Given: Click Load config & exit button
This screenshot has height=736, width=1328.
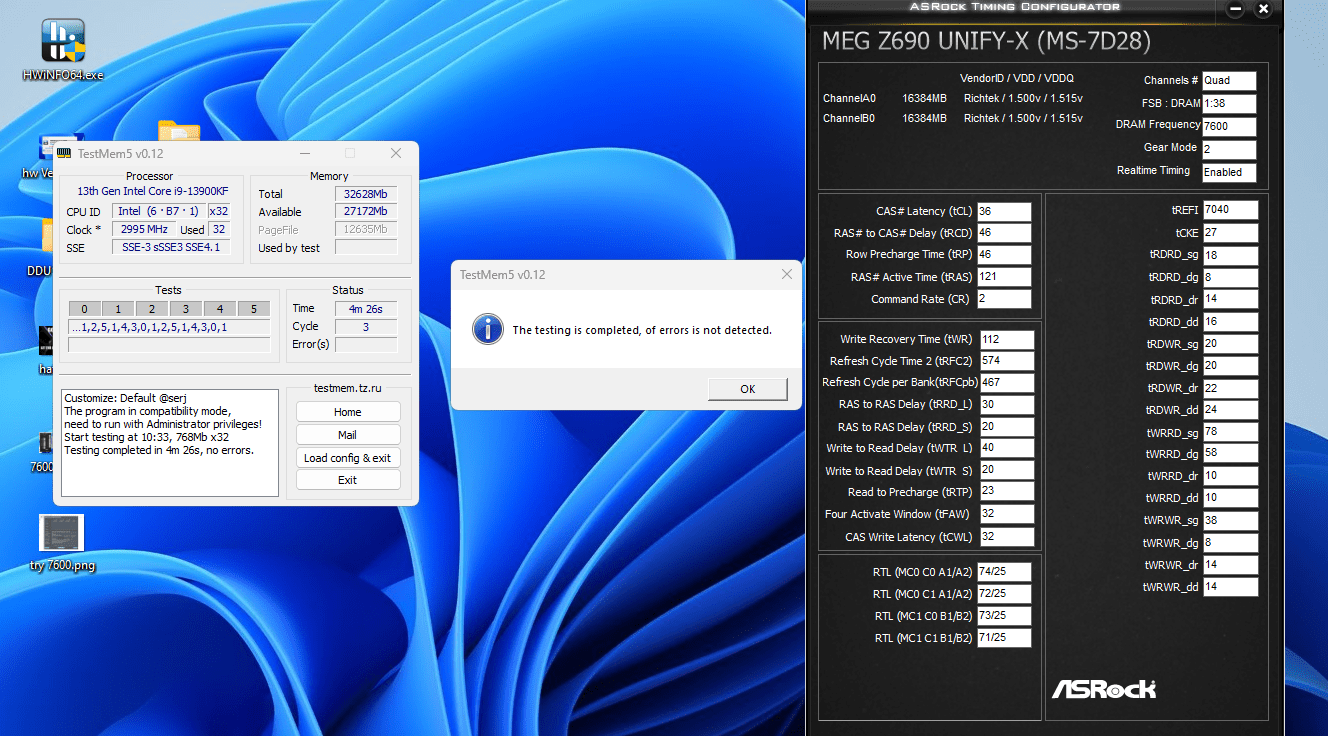Looking at the screenshot, I should click(348, 458).
